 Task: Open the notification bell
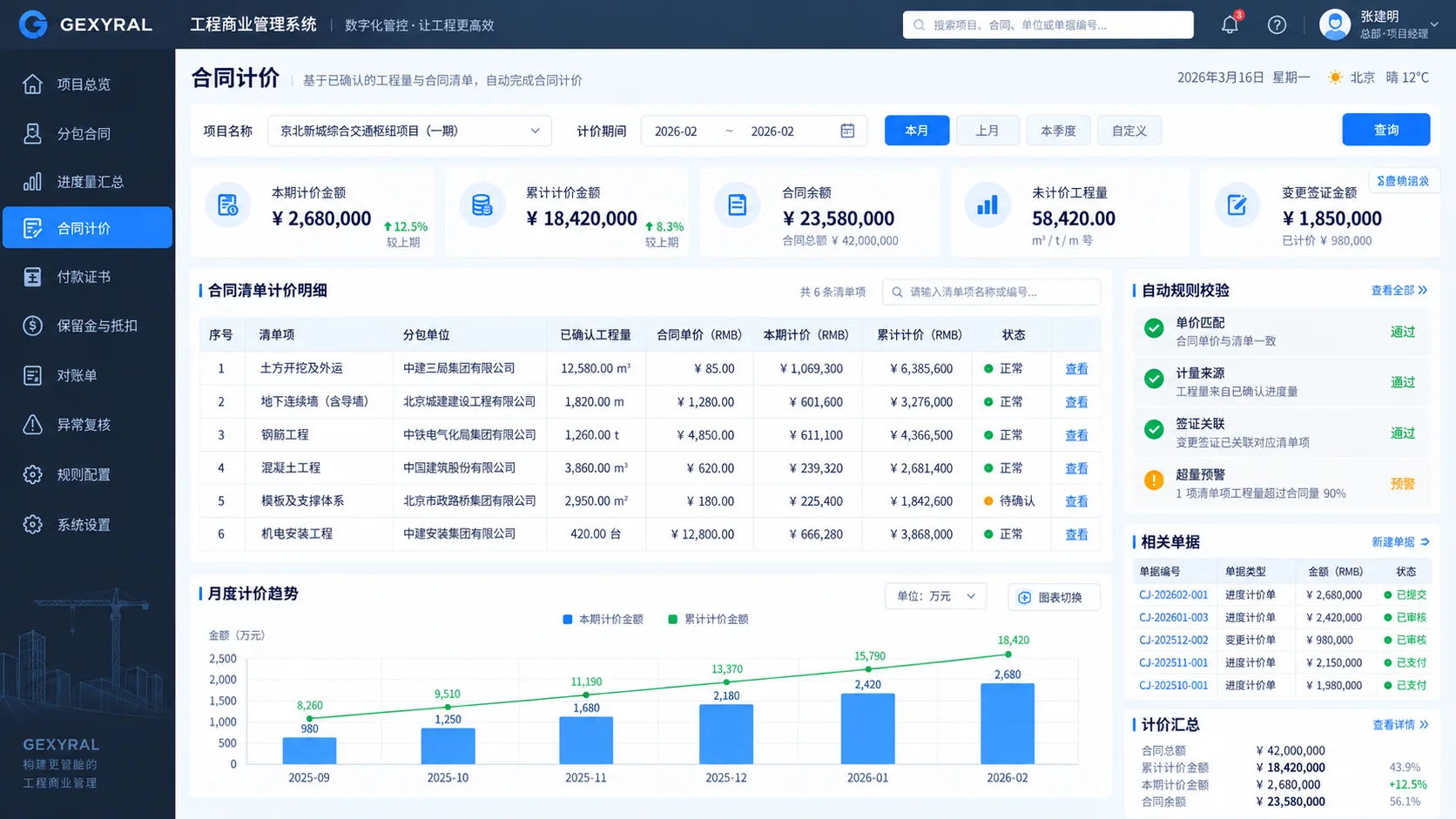click(x=1230, y=24)
